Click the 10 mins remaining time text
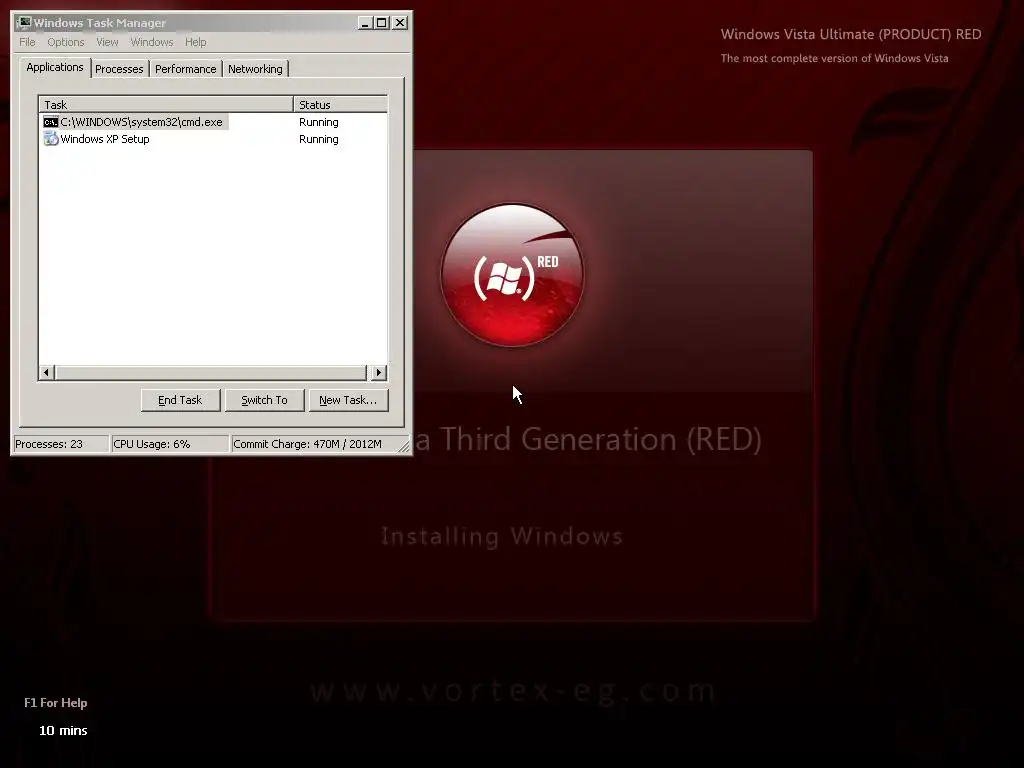Viewport: 1024px width, 768px height. click(x=63, y=730)
